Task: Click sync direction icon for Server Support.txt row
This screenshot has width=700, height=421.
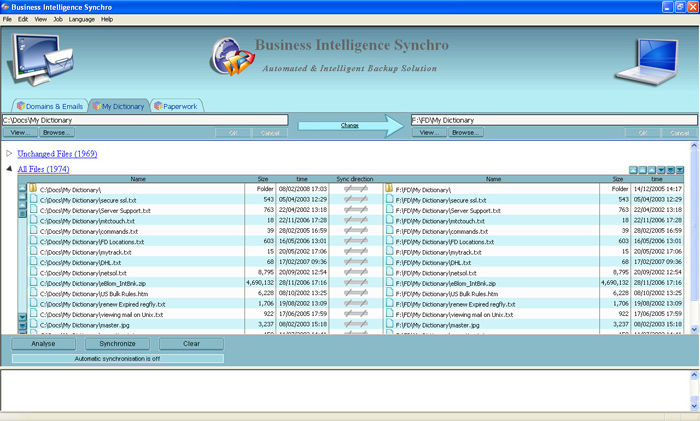Action: 356,210
